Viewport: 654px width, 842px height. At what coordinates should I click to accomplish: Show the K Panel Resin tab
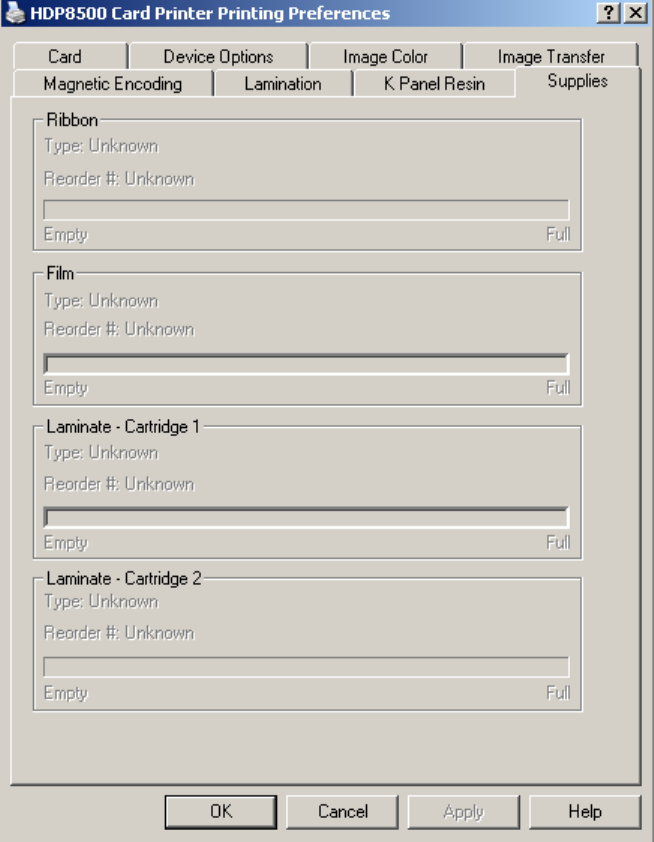[434, 84]
